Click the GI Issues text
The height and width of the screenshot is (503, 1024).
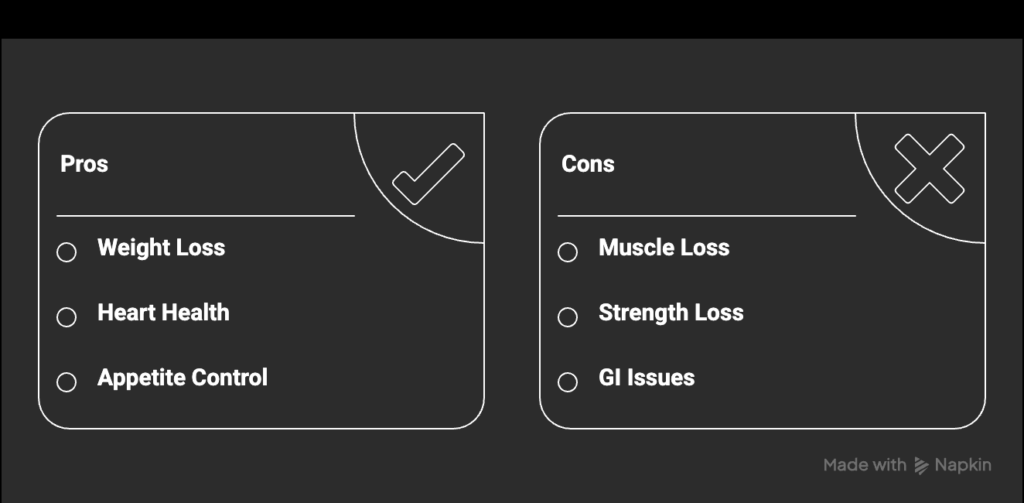pos(646,378)
